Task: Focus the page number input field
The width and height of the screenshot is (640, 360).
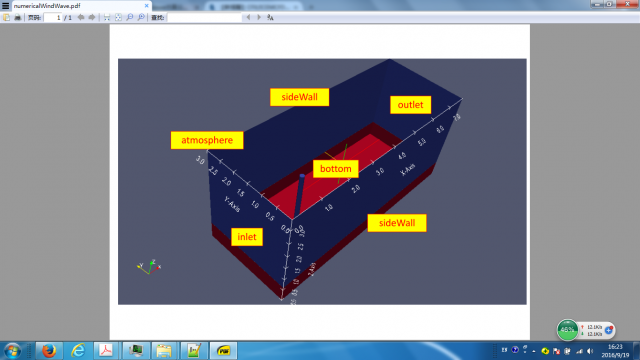Action: 53,18
